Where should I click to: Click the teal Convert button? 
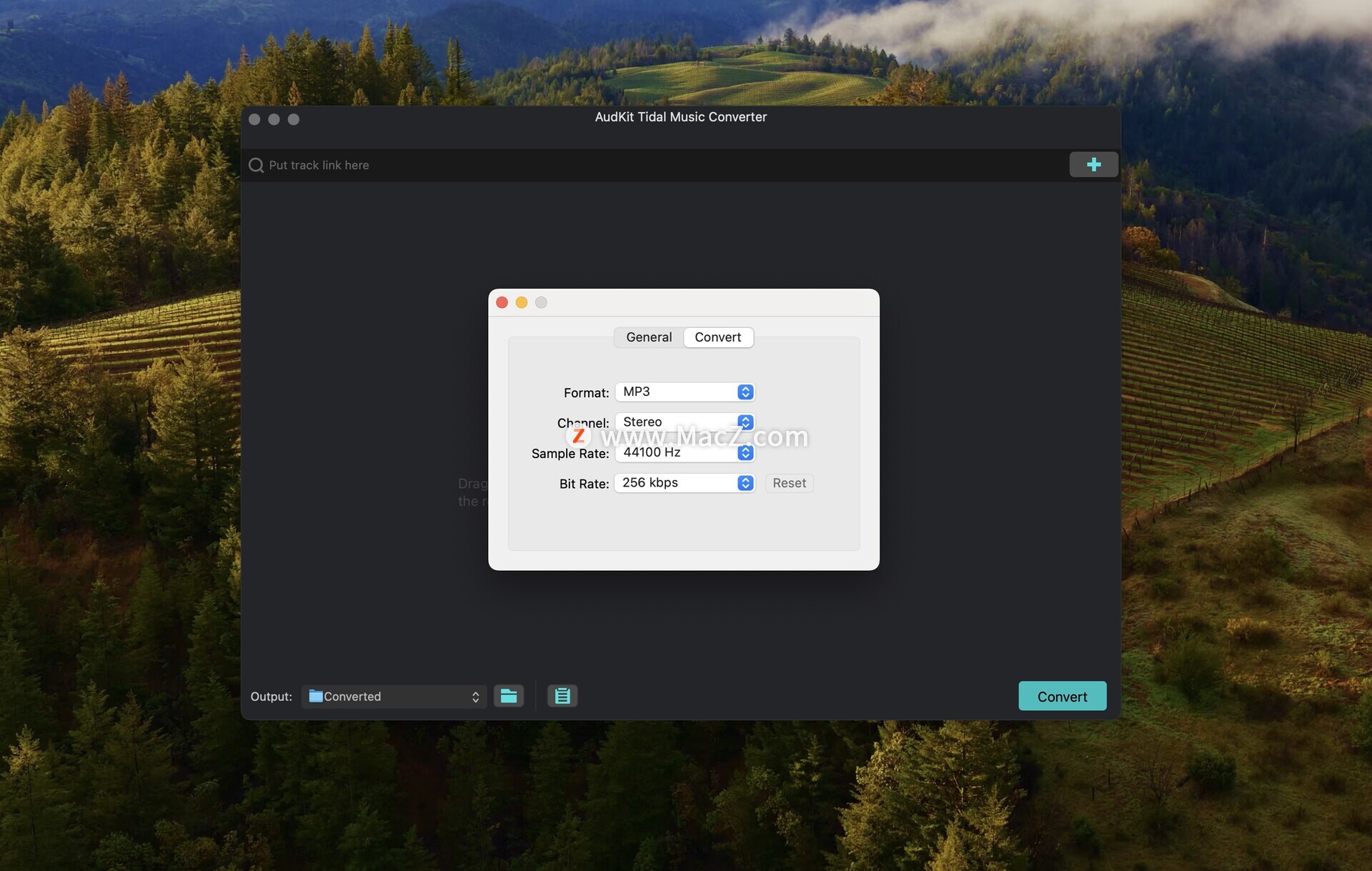tap(1062, 696)
